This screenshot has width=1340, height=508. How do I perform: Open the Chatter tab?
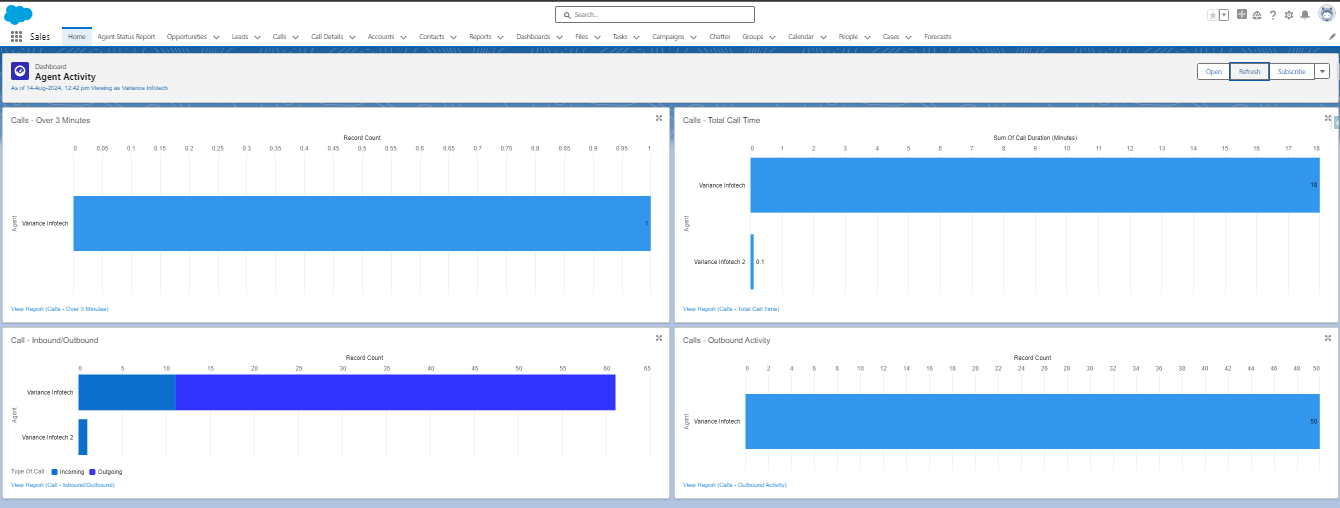coord(719,36)
